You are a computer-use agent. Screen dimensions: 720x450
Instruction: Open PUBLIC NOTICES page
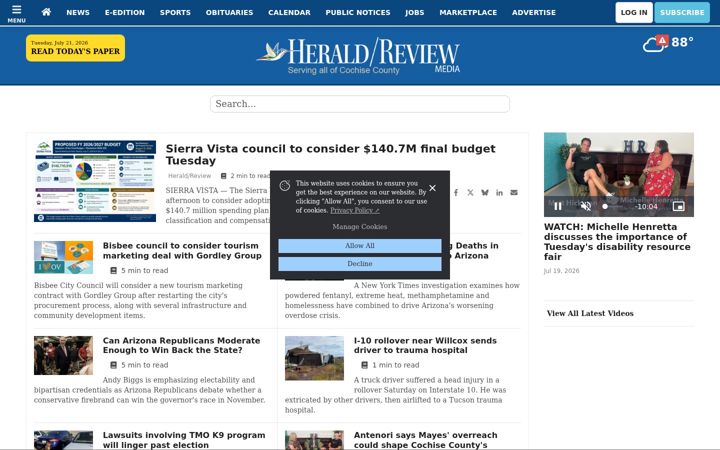tap(358, 12)
